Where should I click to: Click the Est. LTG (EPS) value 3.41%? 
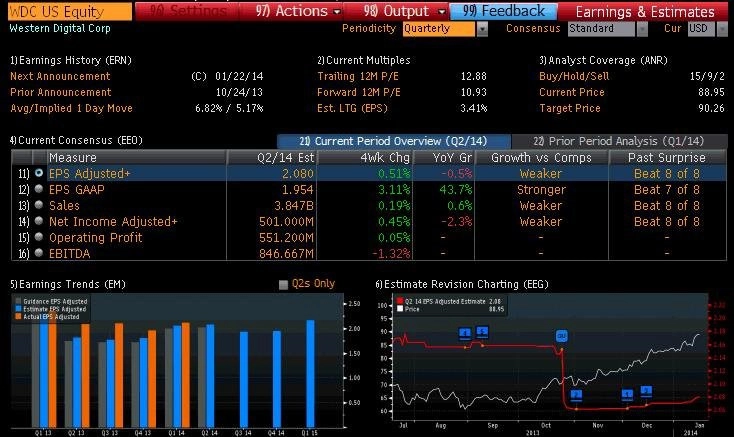click(474, 108)
